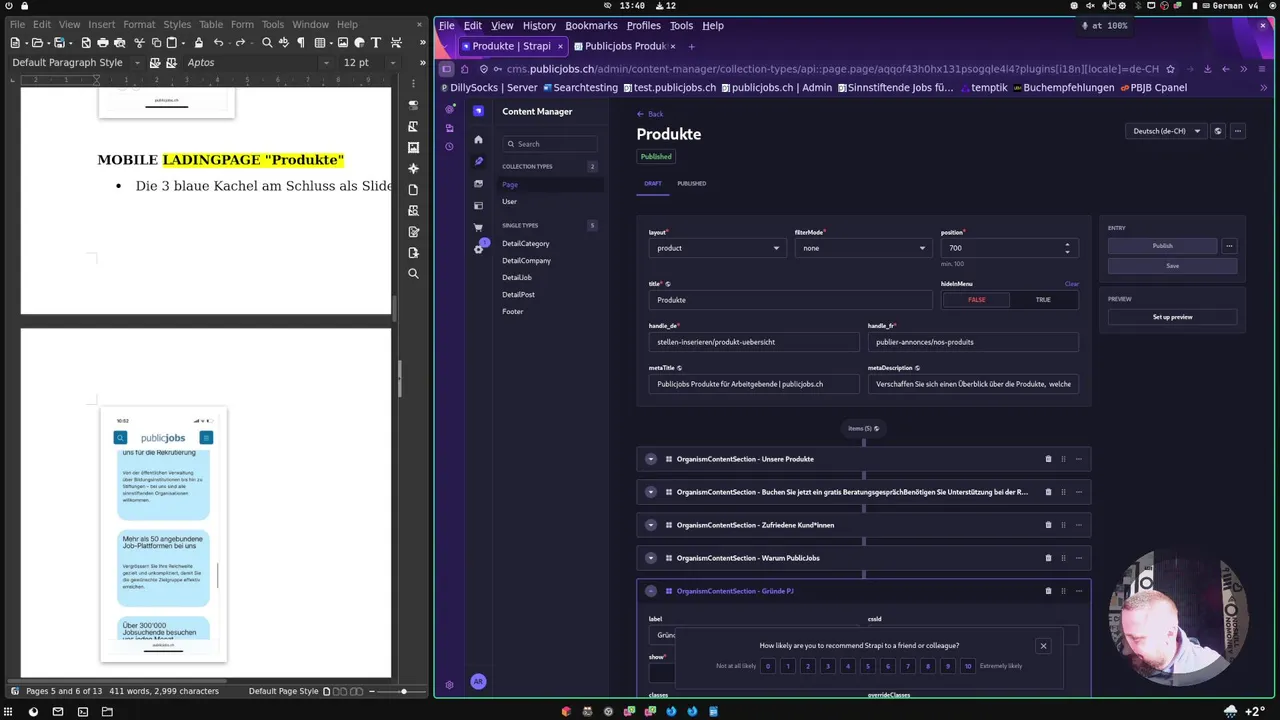This screenshot has height=720, width=1280.
Task: Click refresh/locale icon beside Deutsch dropdown
Action: 1217,131
